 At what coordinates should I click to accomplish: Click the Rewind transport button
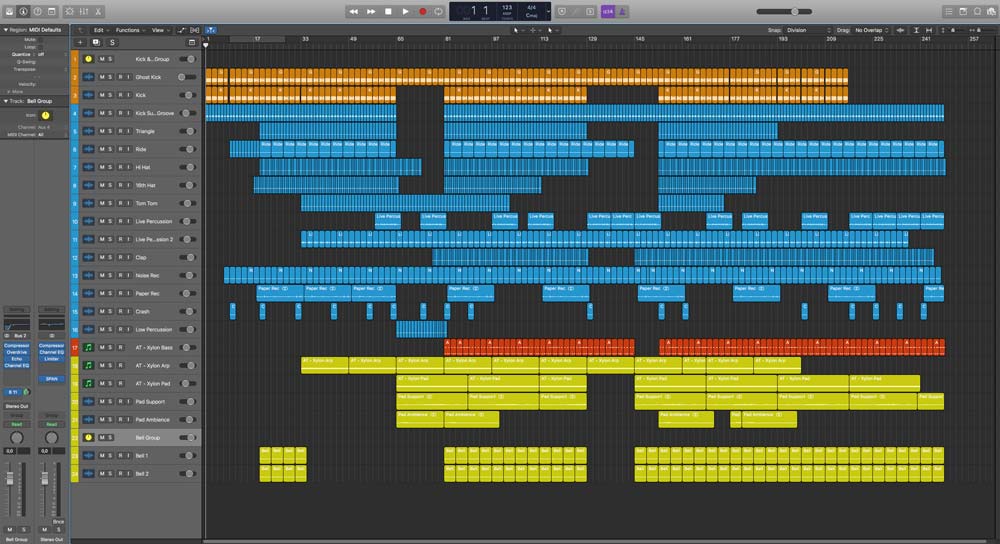(x=353, y=11)
